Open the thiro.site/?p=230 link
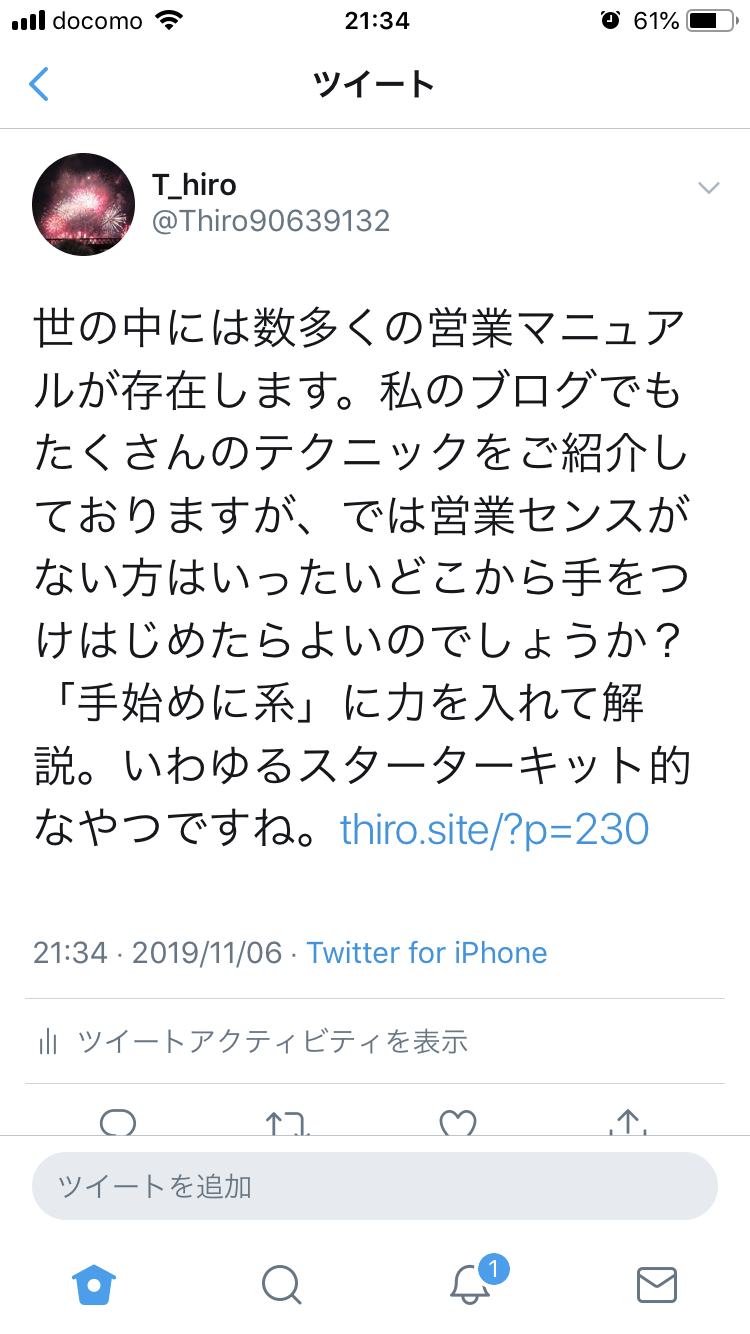Screen dimensions: 750x1334 [495, 829]
